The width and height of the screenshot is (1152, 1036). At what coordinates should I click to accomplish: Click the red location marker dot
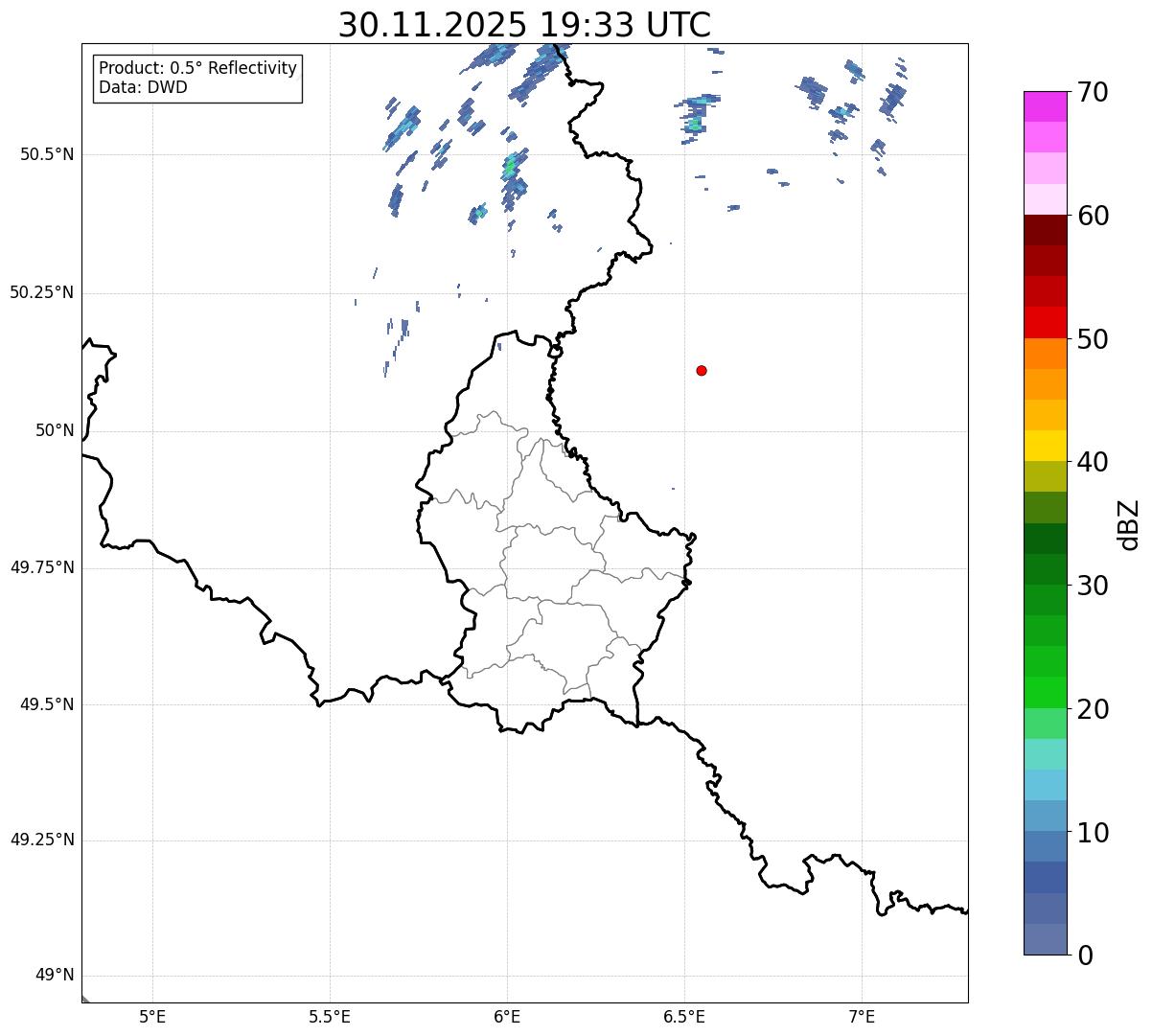[x=702, y=370]
